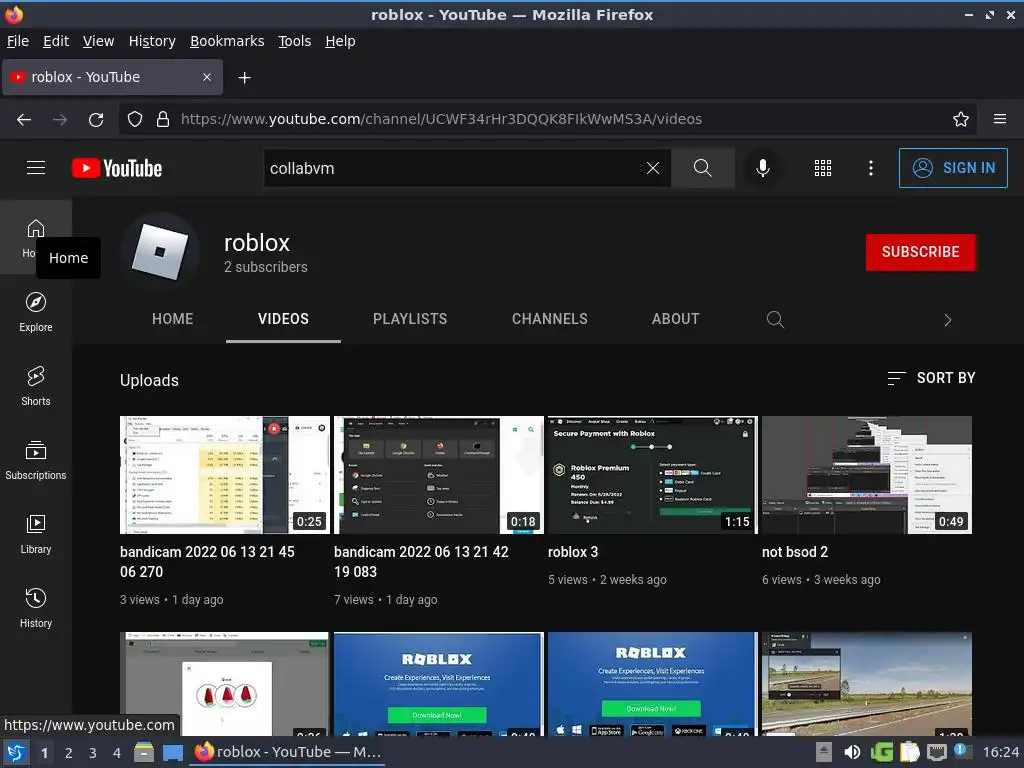Open Subscriptions in the sidebar
Viewport: 1024px width, 768px height.
pyautogui.click(x=36, y=460)
